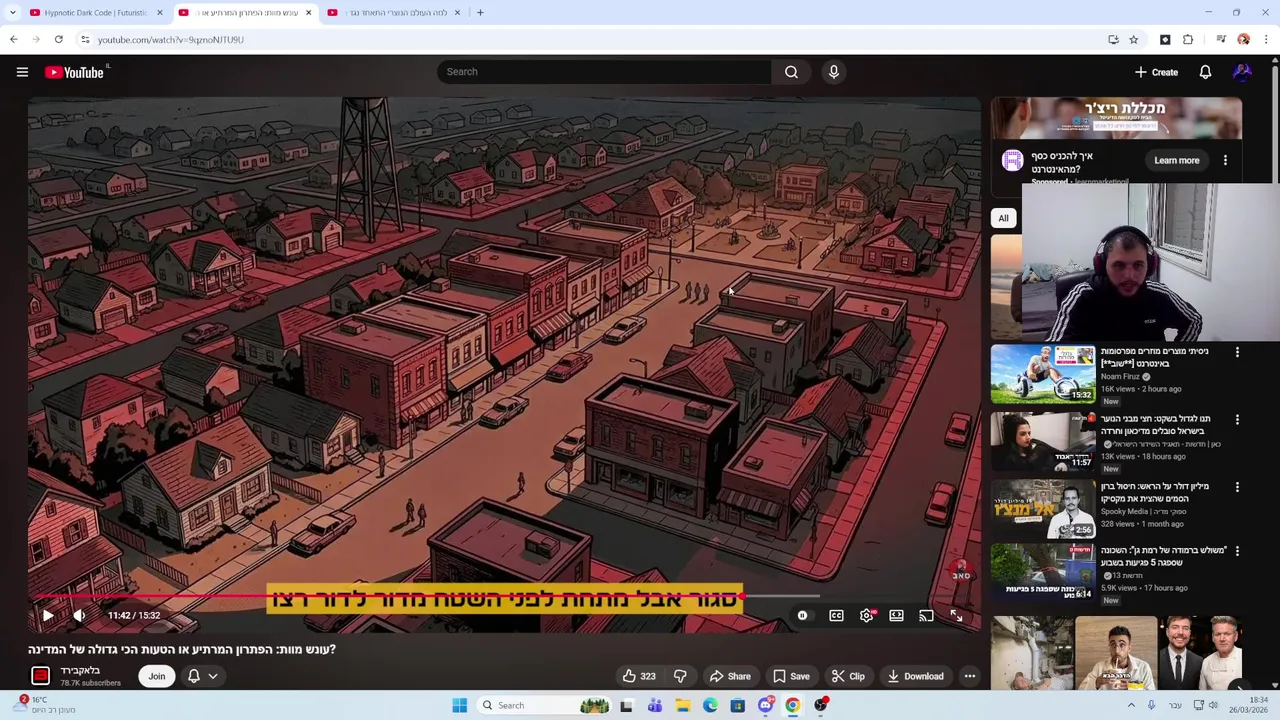Download the video
The image size is (1280, 720).
click(x=915, y=676)
